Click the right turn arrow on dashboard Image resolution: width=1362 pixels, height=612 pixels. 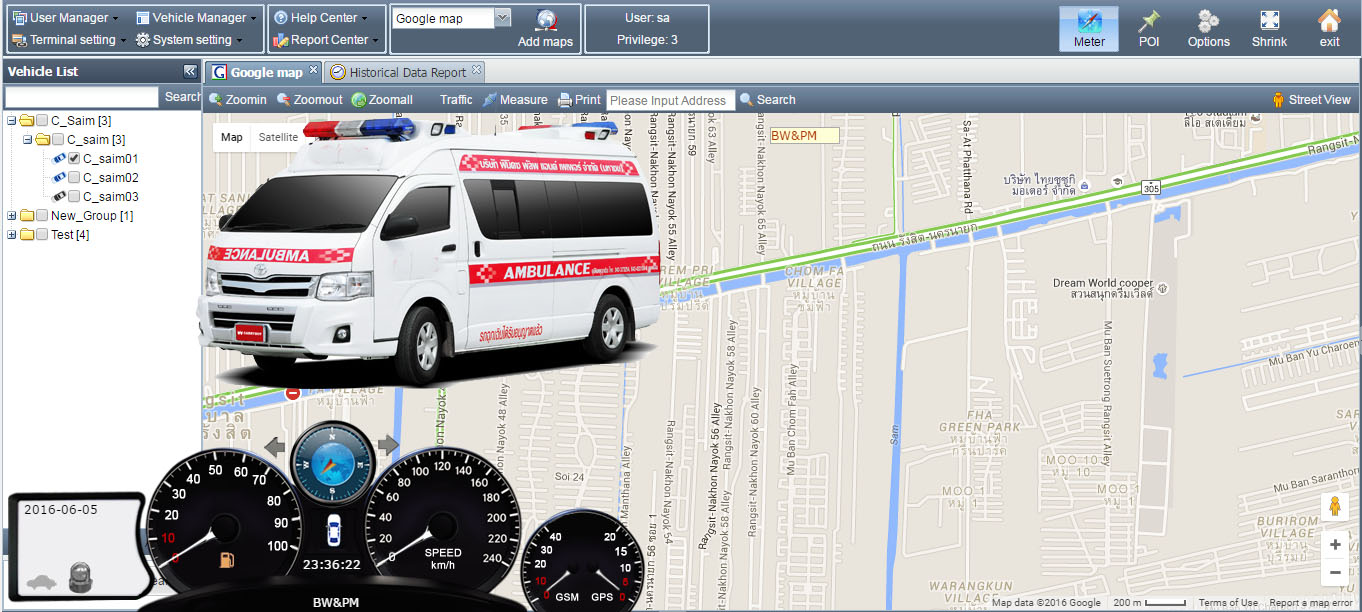388,445
